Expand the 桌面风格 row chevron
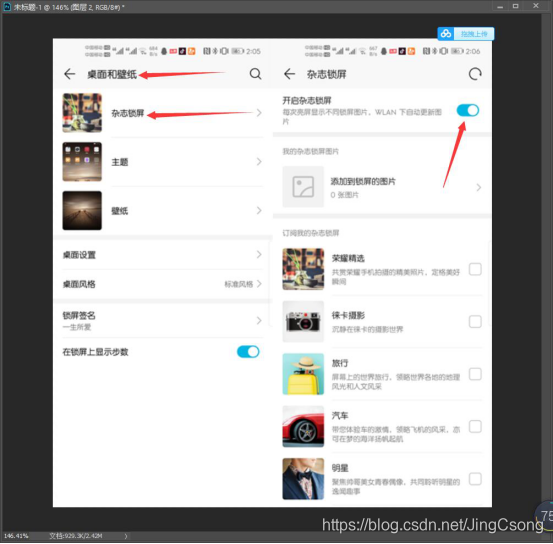The width and height of the screenshot is (553, 544). pos(259,284)
